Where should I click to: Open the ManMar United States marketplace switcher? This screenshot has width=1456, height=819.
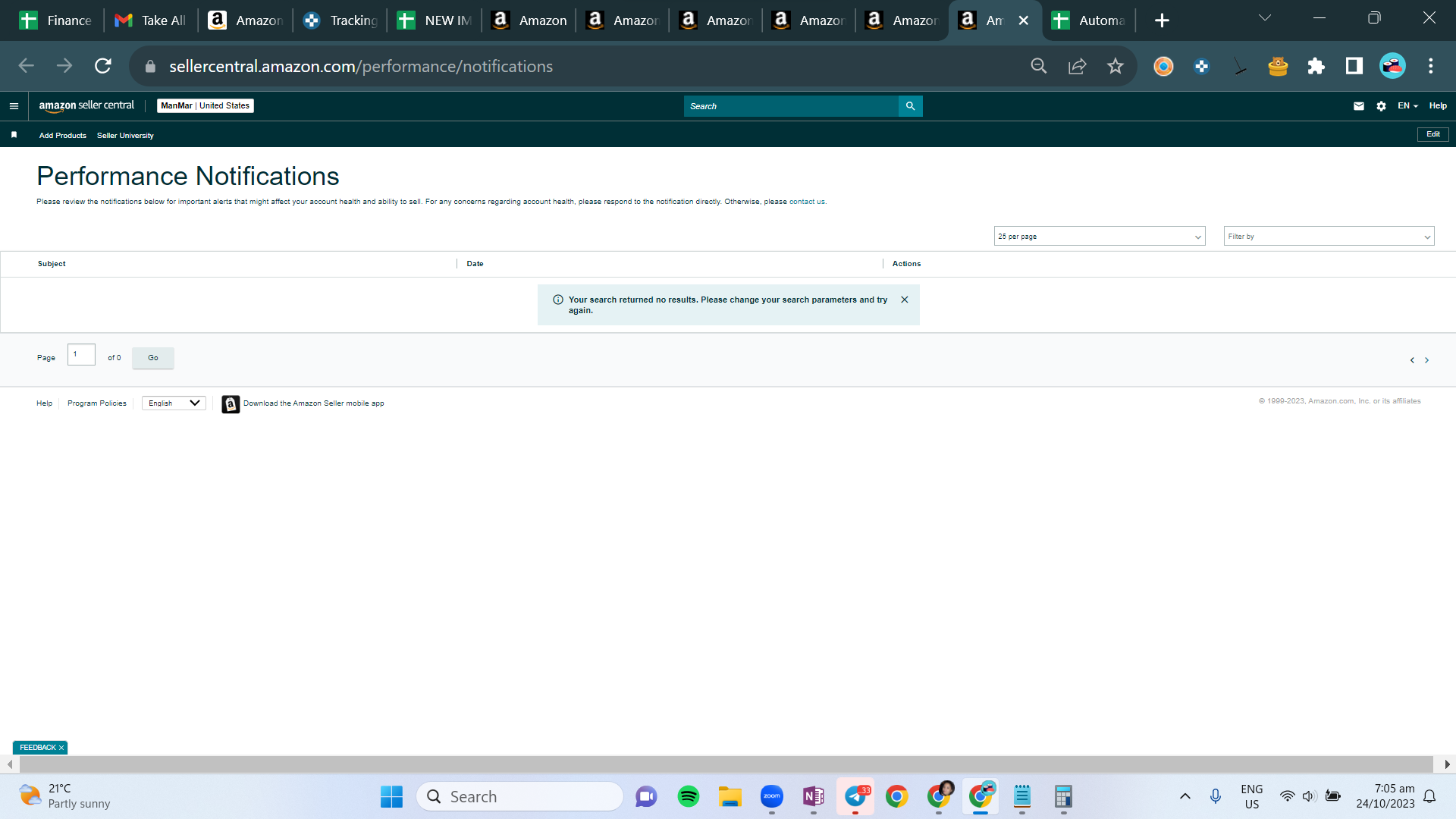206,106
